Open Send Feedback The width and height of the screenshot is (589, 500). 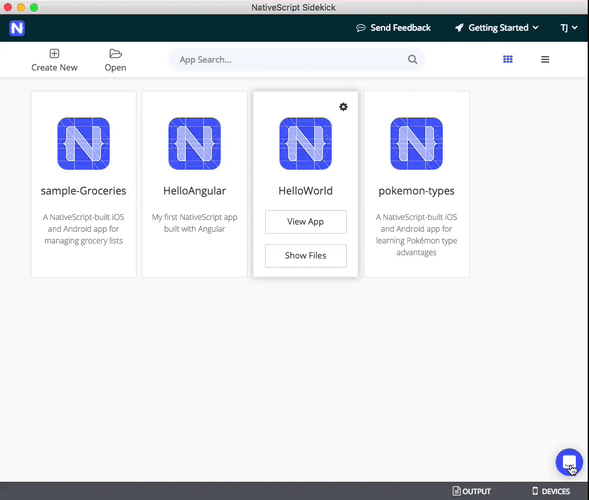[393, 28]
